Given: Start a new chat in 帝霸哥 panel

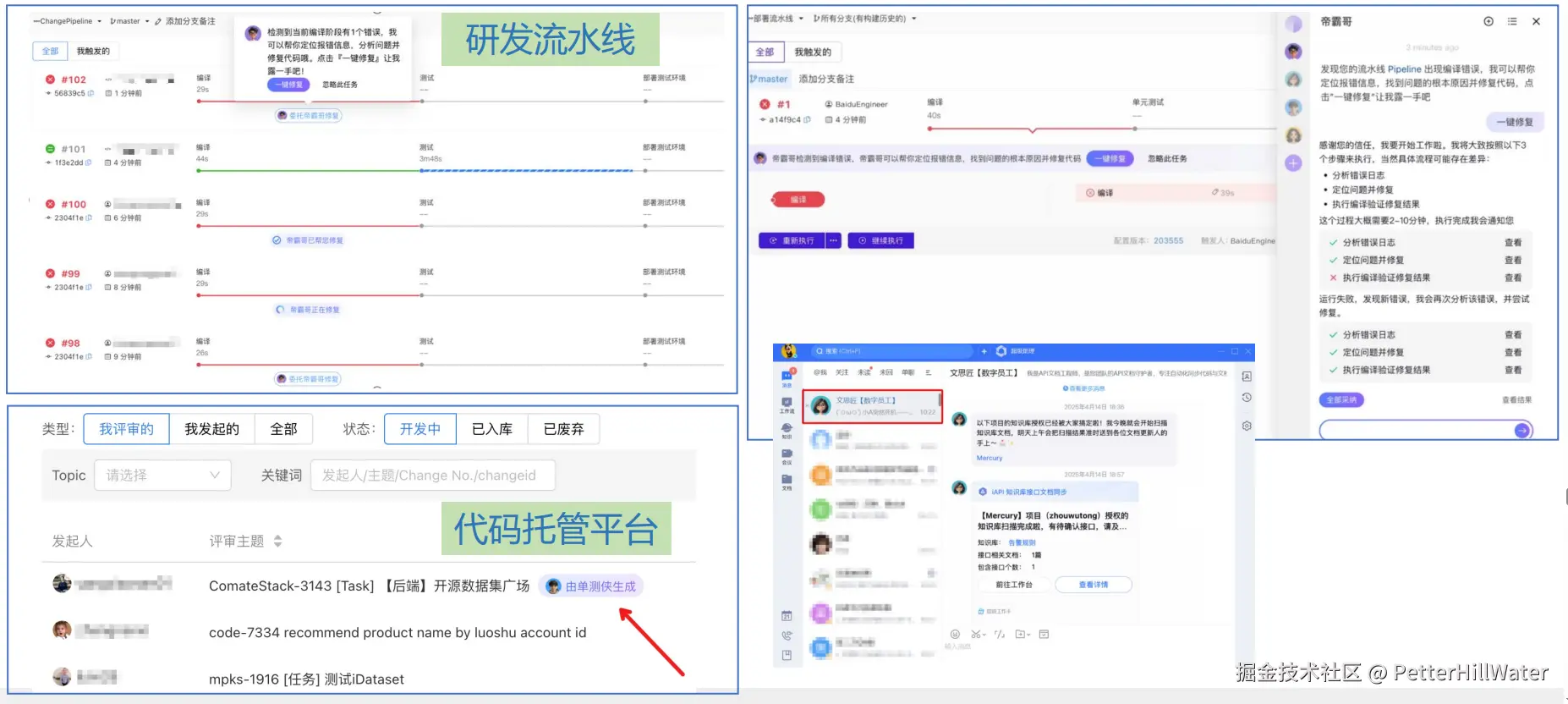Looking at the screenshot, I should point(1489,21).
